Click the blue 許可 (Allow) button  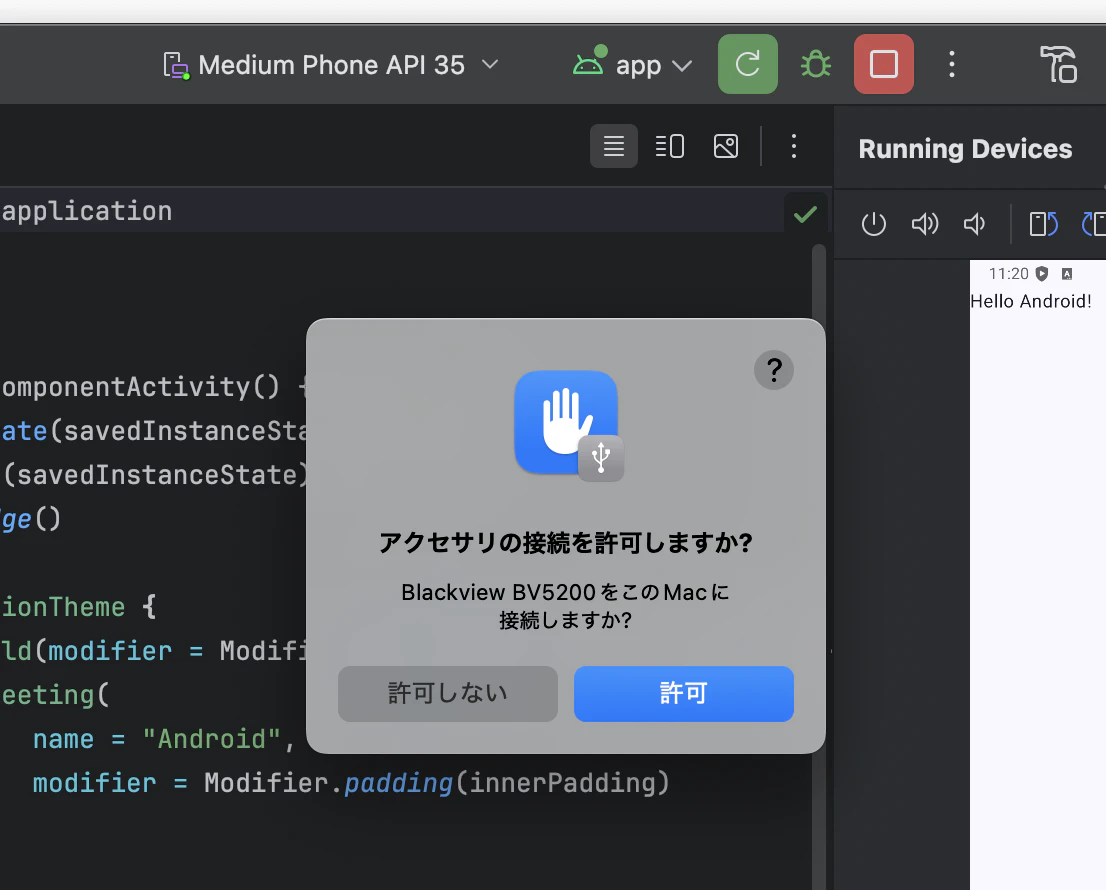point(683,693)
